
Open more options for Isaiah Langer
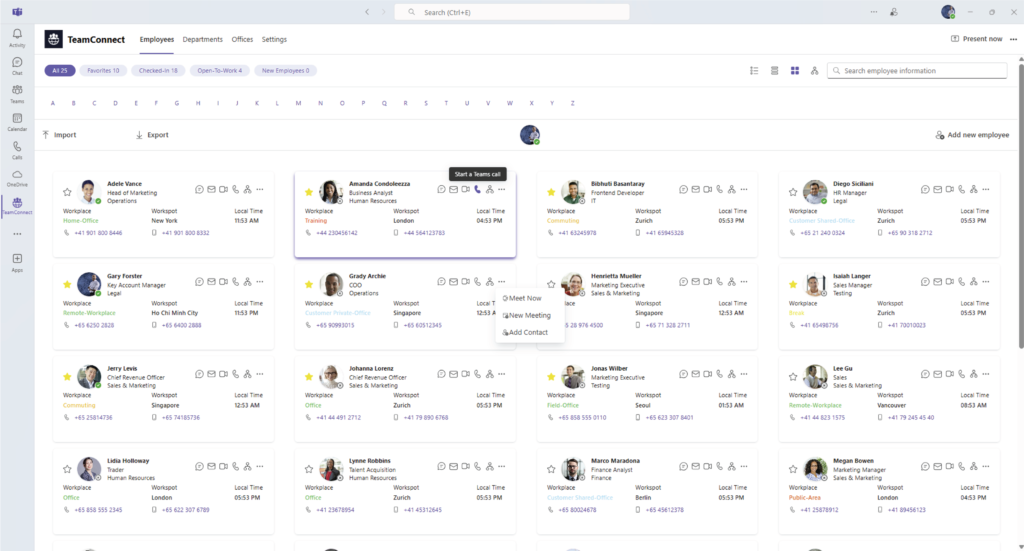[x=985, y=282]
